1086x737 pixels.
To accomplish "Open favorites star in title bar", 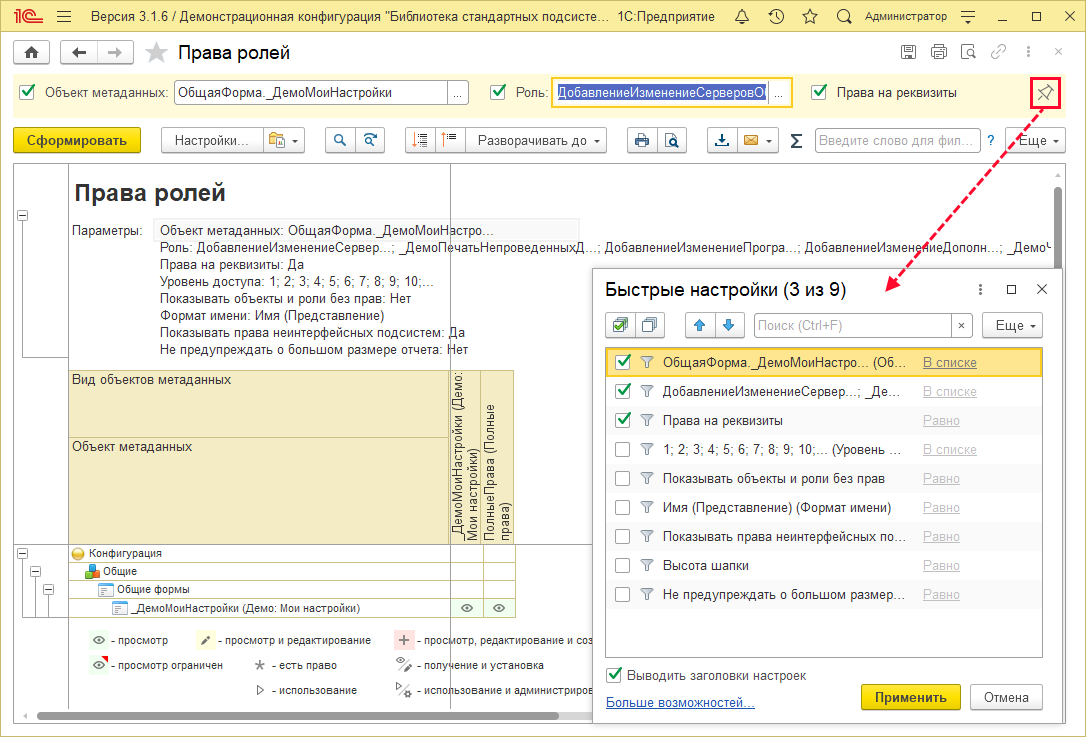I will 810,17.
